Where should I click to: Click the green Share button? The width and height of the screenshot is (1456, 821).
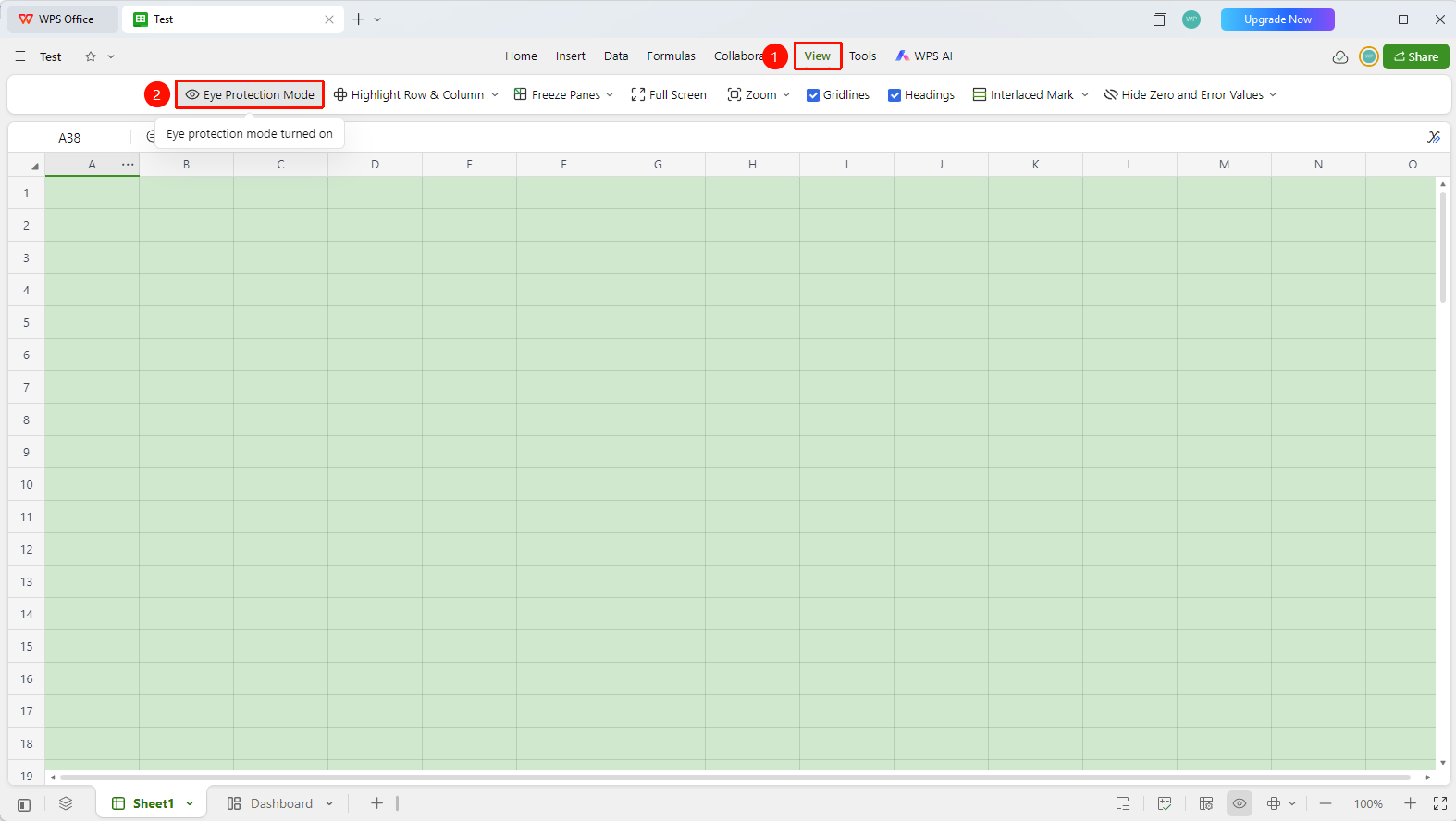[1416, 56]
